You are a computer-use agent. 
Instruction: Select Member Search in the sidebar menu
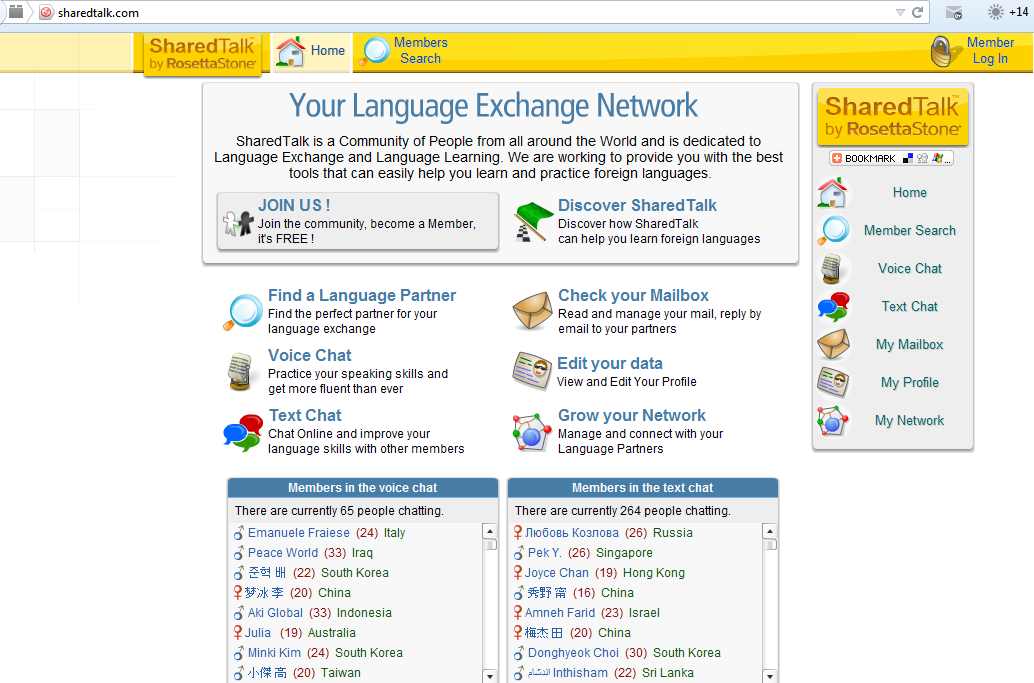click(x=909, y=231)
